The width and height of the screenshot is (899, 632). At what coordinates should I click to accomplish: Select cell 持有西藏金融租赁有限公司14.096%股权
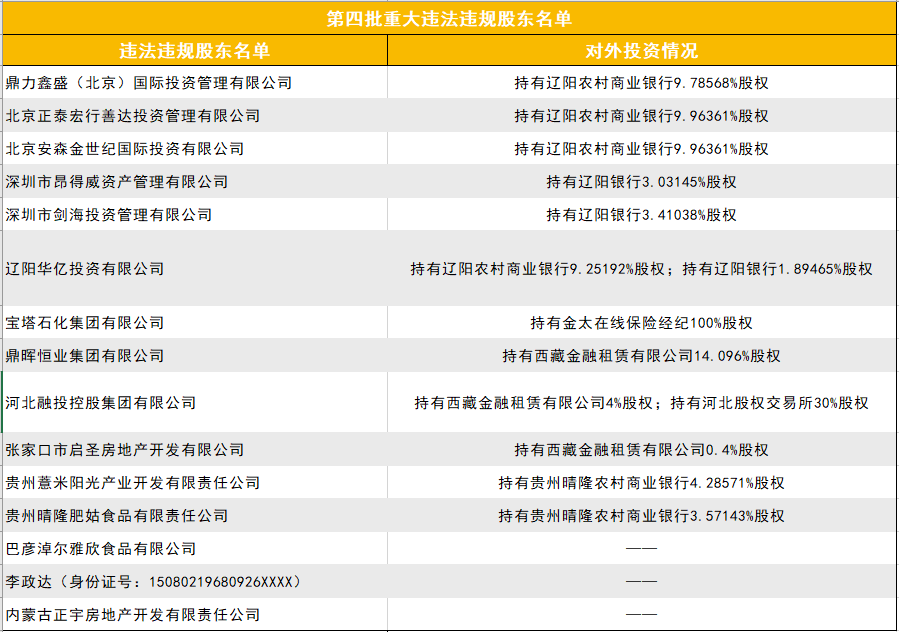pyautogui.click(x=642, y=356)
